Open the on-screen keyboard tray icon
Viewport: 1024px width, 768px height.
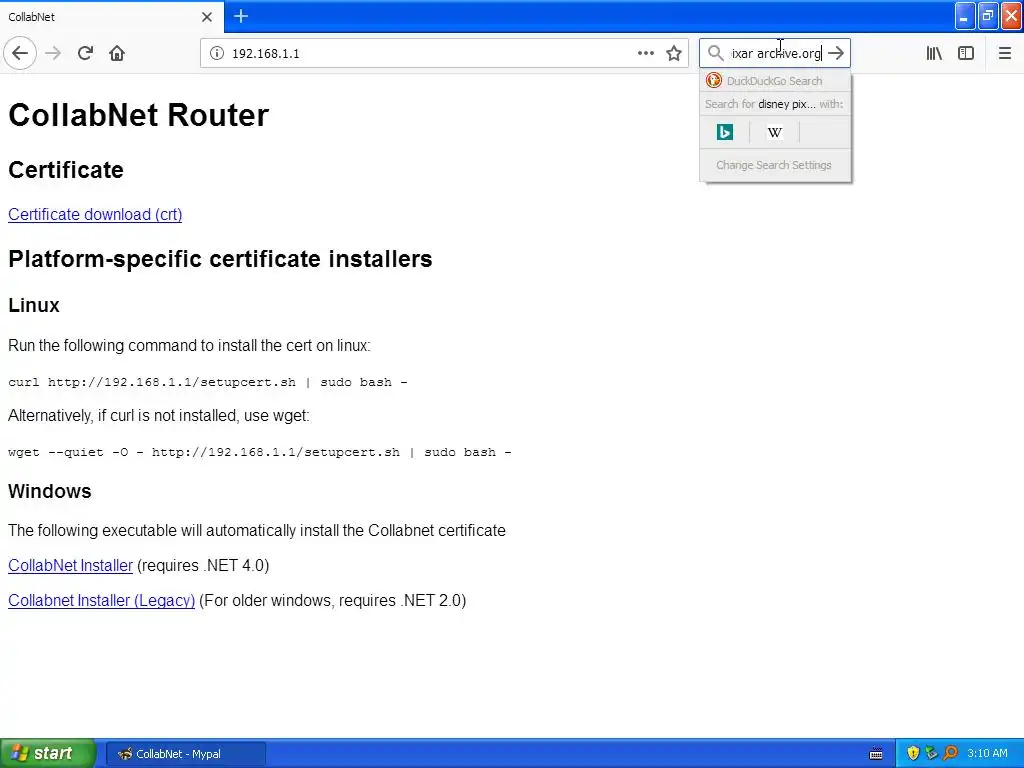click(x=876, y=754)
